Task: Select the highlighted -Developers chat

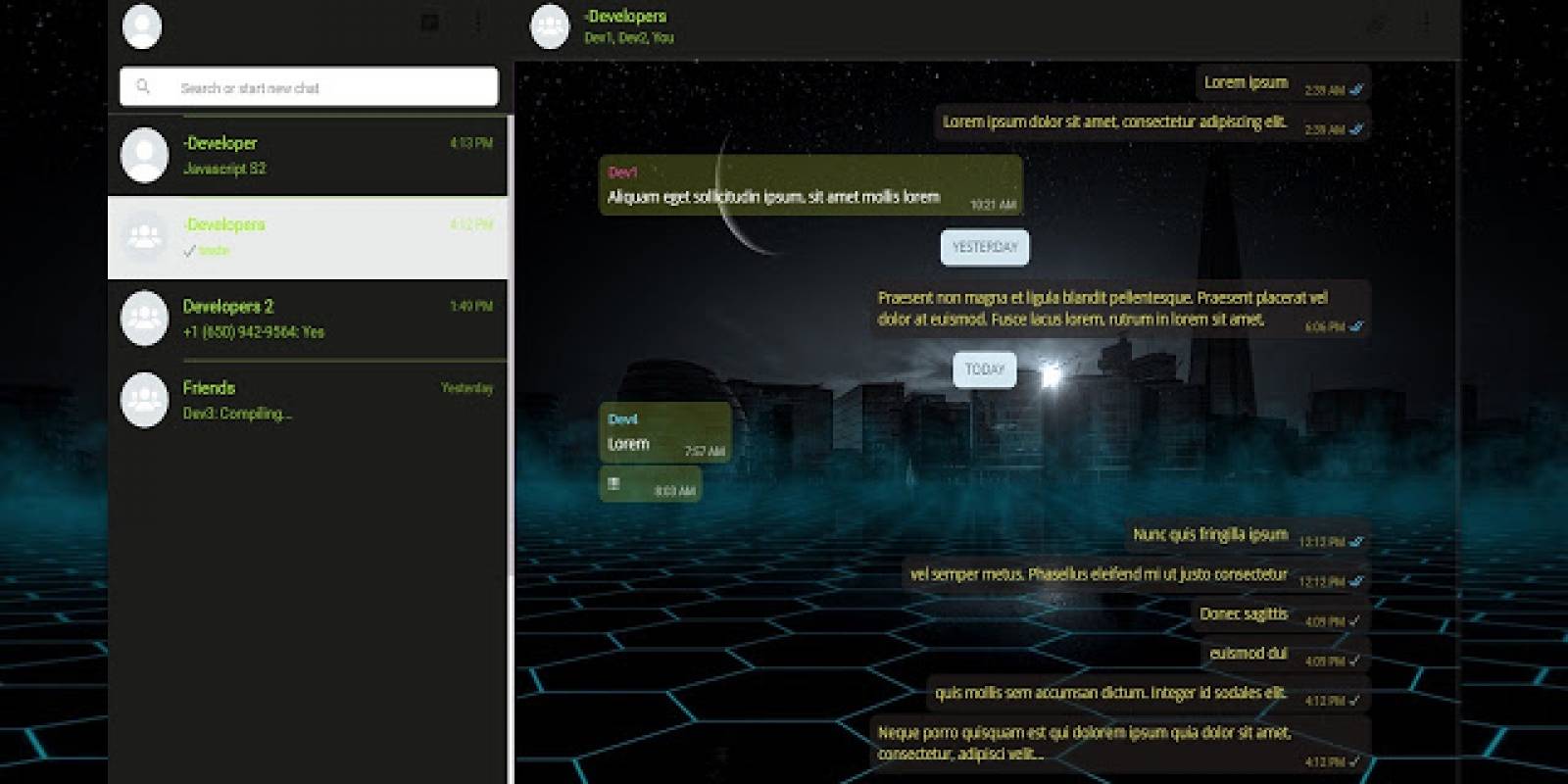Action: pos(323,237)
